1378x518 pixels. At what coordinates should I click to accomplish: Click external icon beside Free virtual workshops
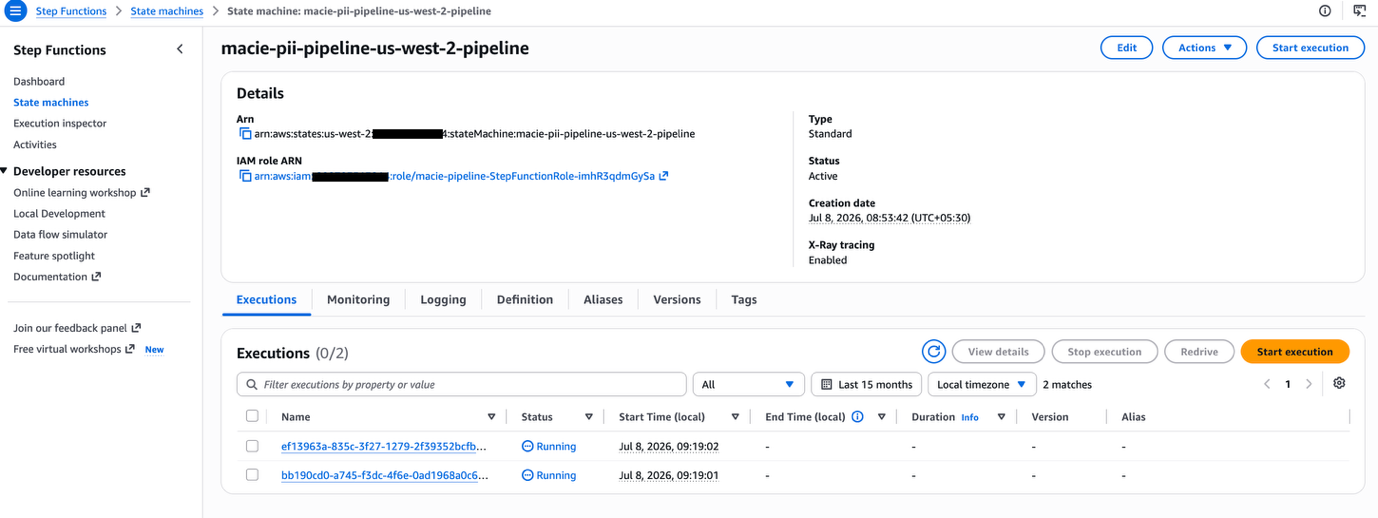pyautogui.click(x=130, y=349)
